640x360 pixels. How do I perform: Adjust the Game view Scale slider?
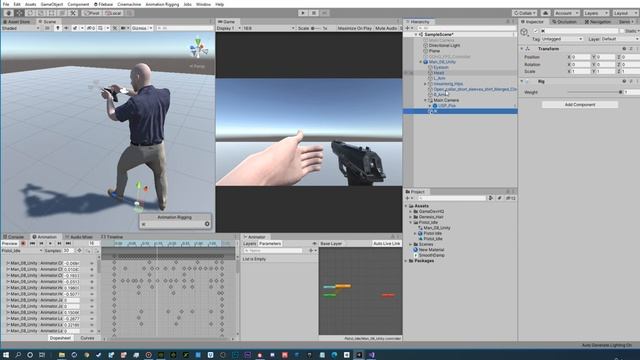pos(316,28)
